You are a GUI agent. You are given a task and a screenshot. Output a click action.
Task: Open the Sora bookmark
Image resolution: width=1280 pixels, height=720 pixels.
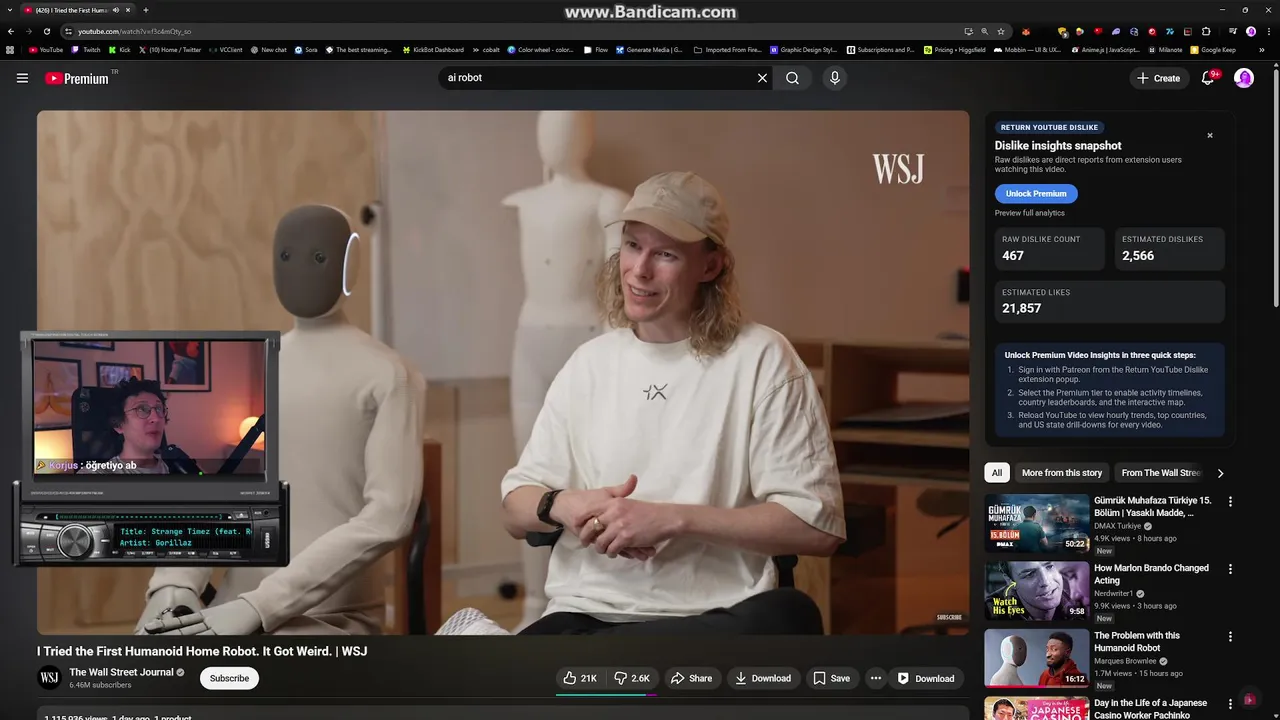(306, 49)
